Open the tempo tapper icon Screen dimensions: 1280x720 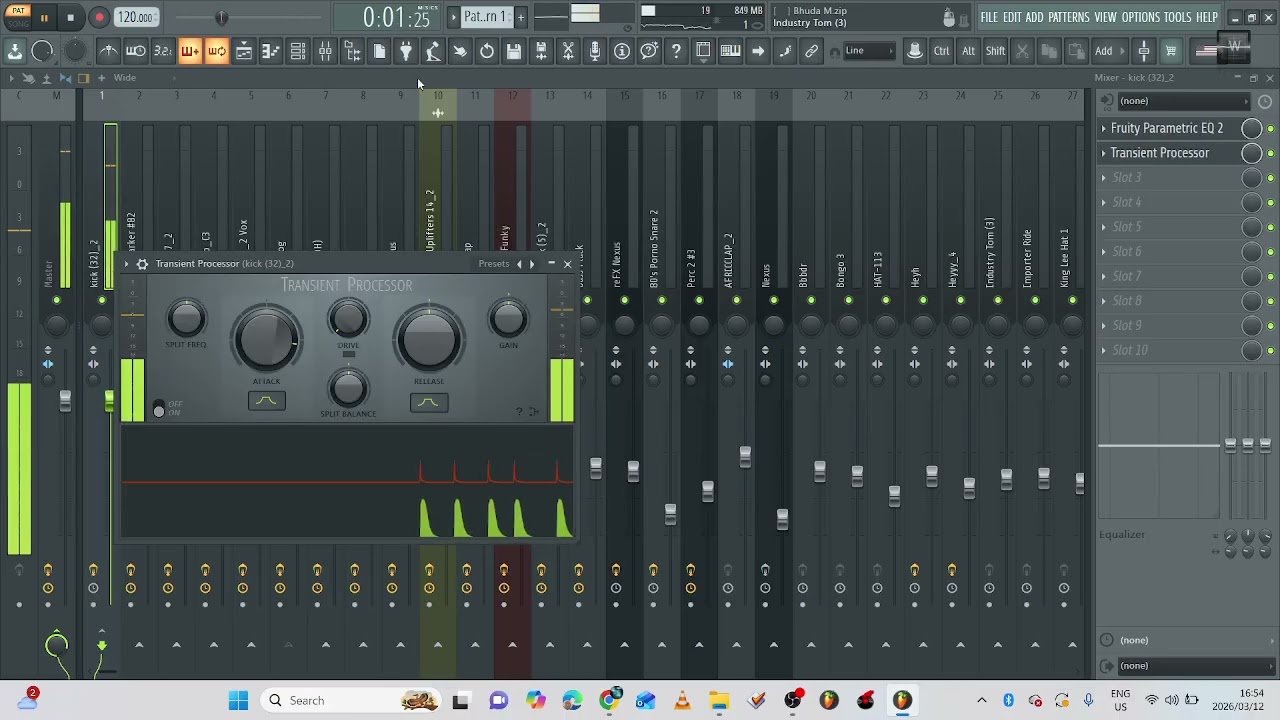(x=433, y=51)
